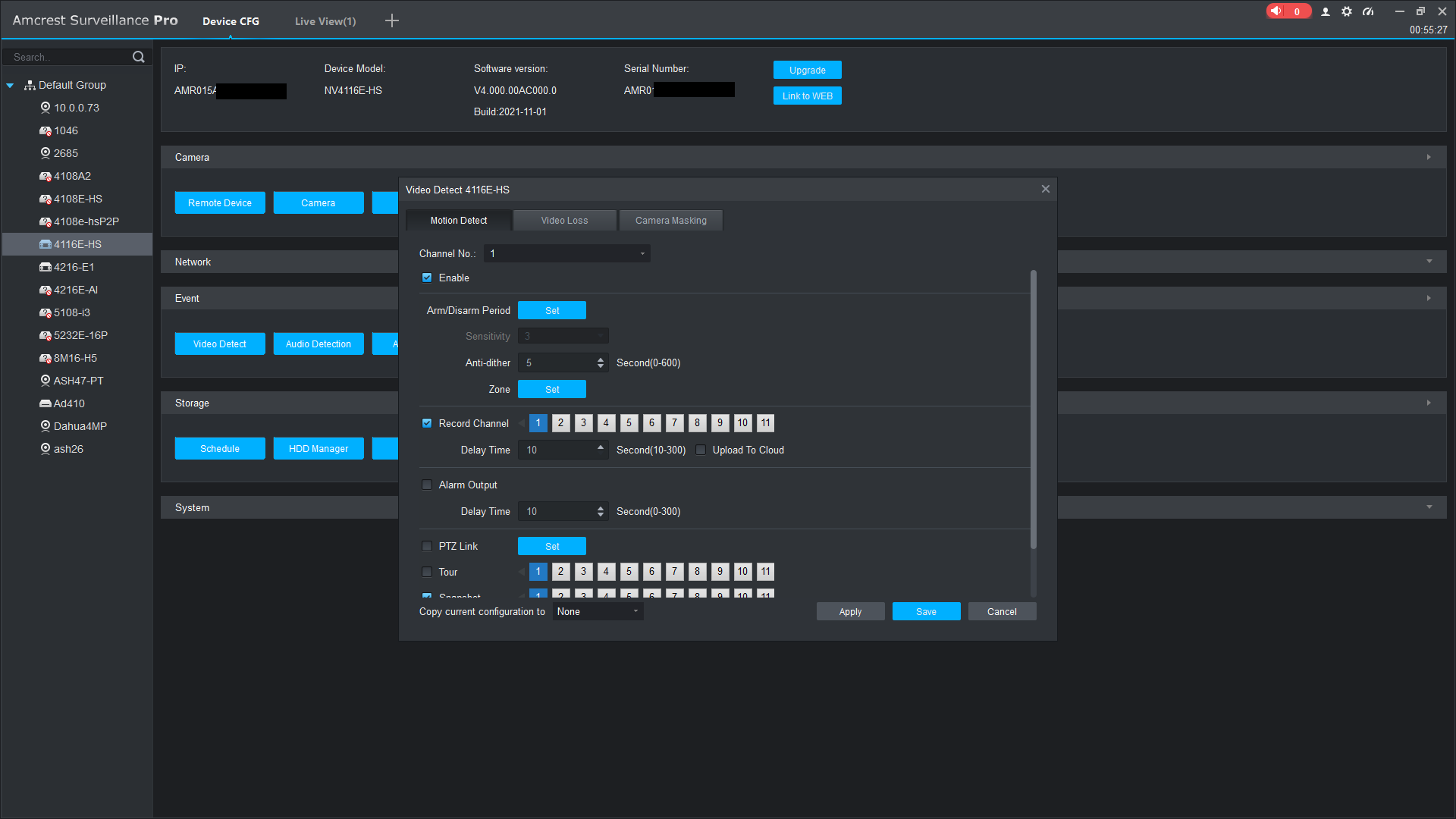Select device 10.0.0.73 camera icon
1456x819 pixels.
(45, 108)
